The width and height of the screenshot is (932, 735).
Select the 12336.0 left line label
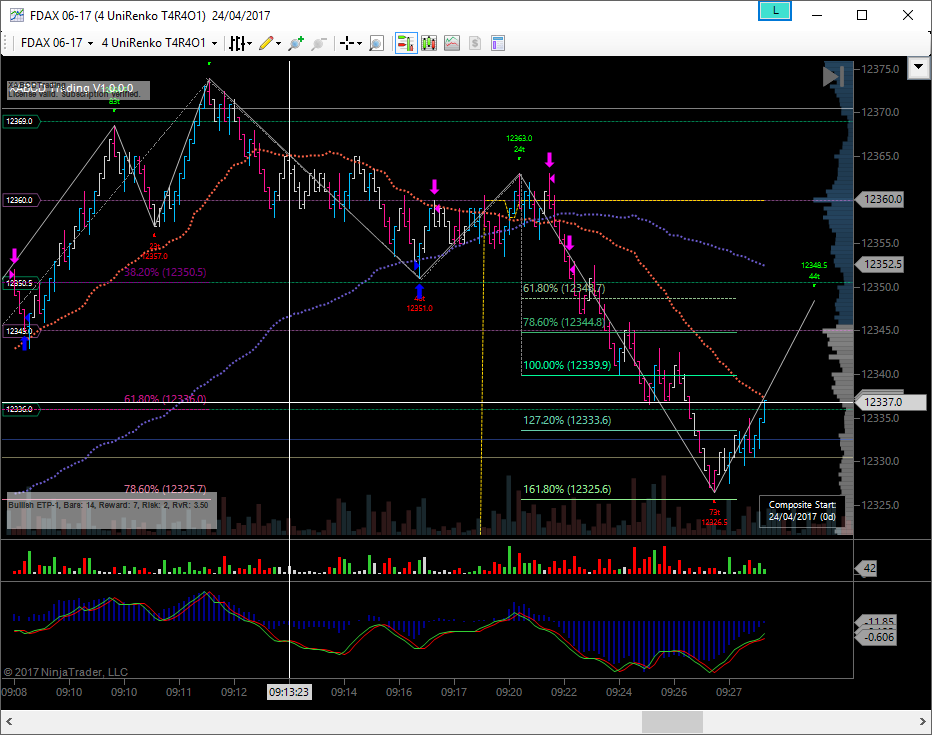(x=21, y=409)
